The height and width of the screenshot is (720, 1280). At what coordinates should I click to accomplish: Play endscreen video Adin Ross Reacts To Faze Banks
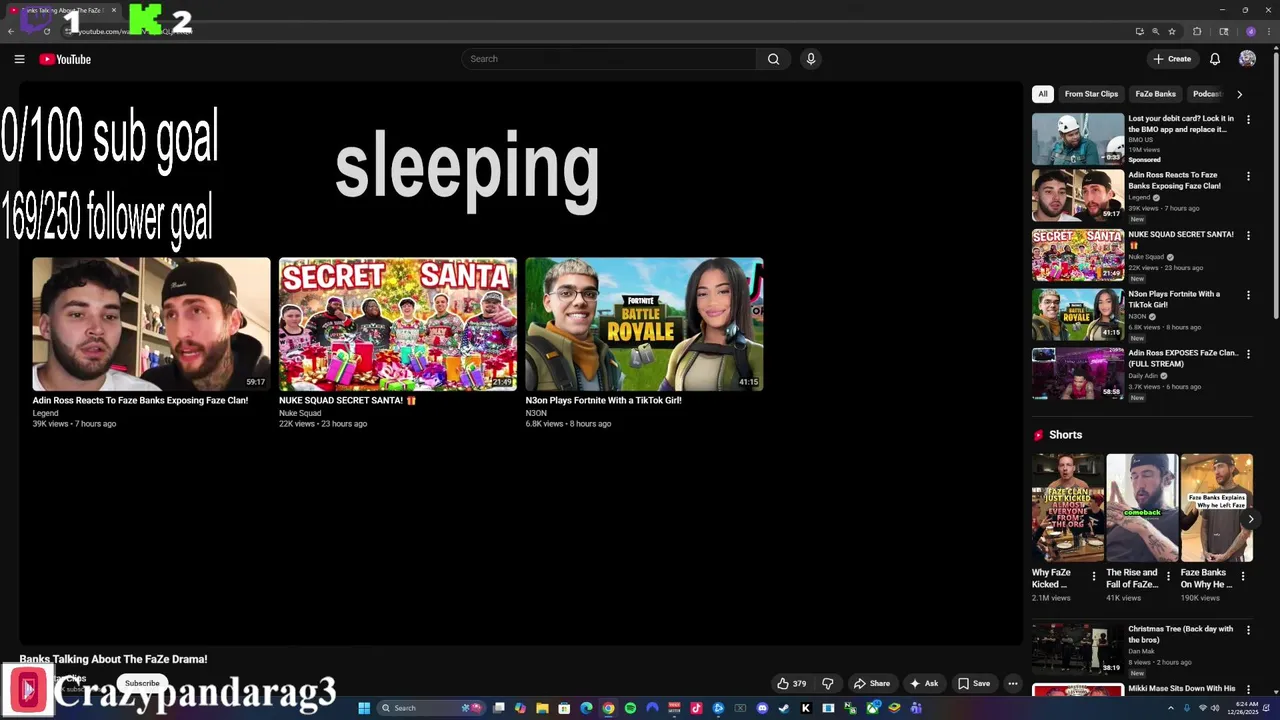pyautogui.click(x=151, y=324)
